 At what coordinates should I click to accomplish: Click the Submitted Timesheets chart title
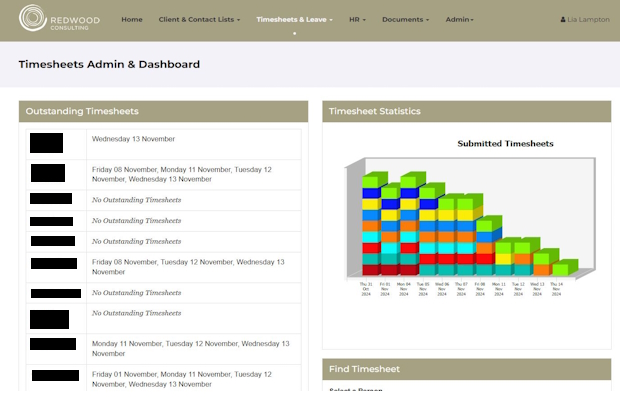(505, 144)
